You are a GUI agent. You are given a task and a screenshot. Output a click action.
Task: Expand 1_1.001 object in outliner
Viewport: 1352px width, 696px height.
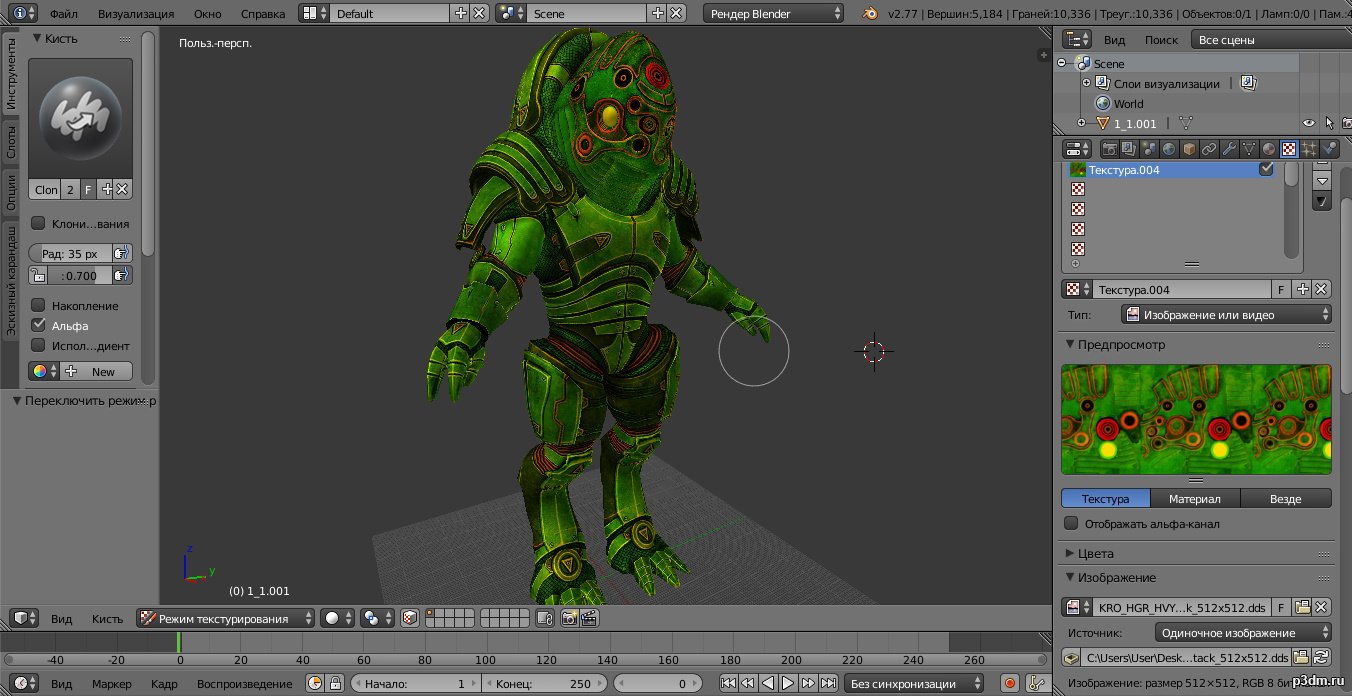click(1080, 123)
